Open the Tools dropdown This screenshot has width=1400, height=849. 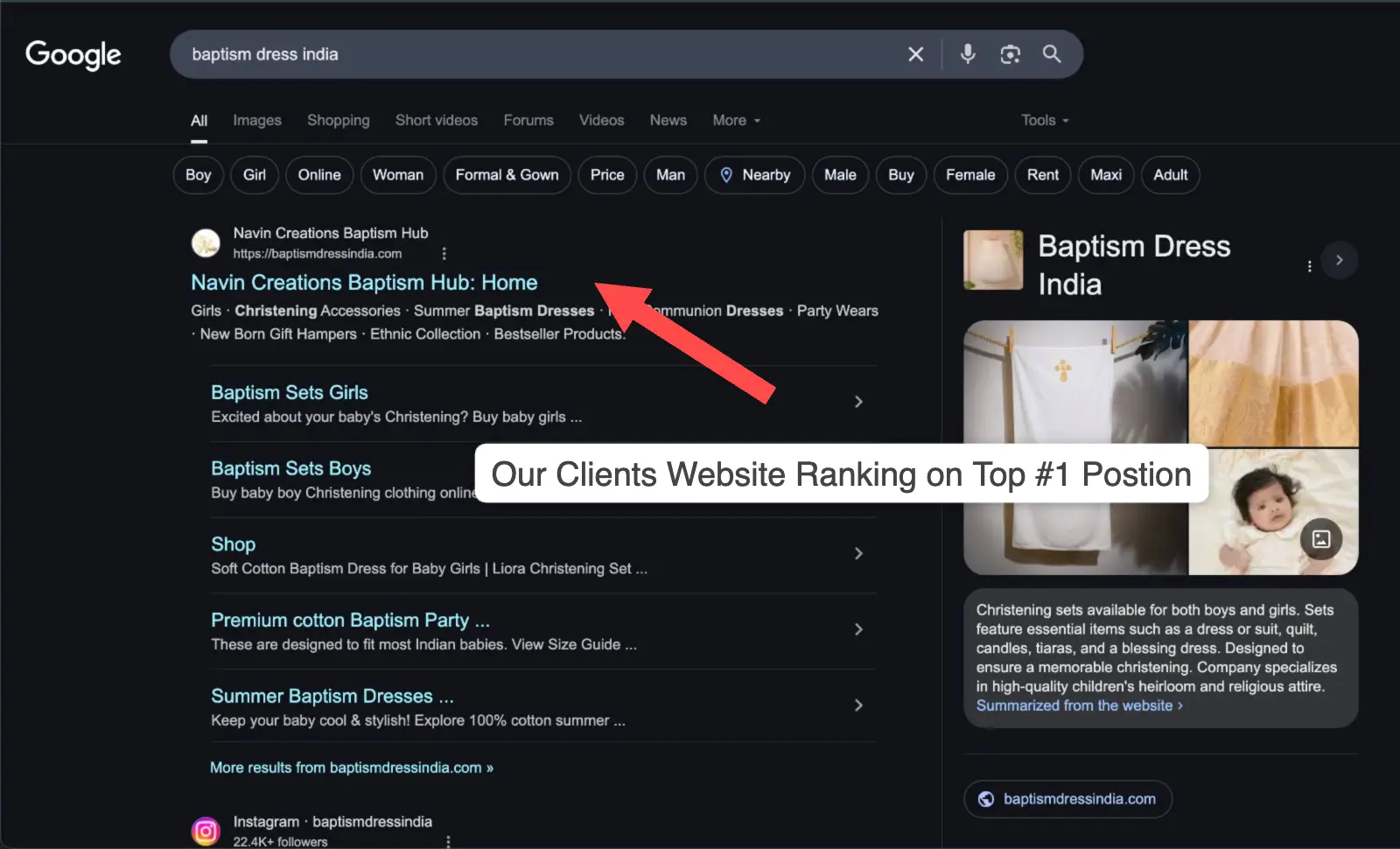(1045, 121)
